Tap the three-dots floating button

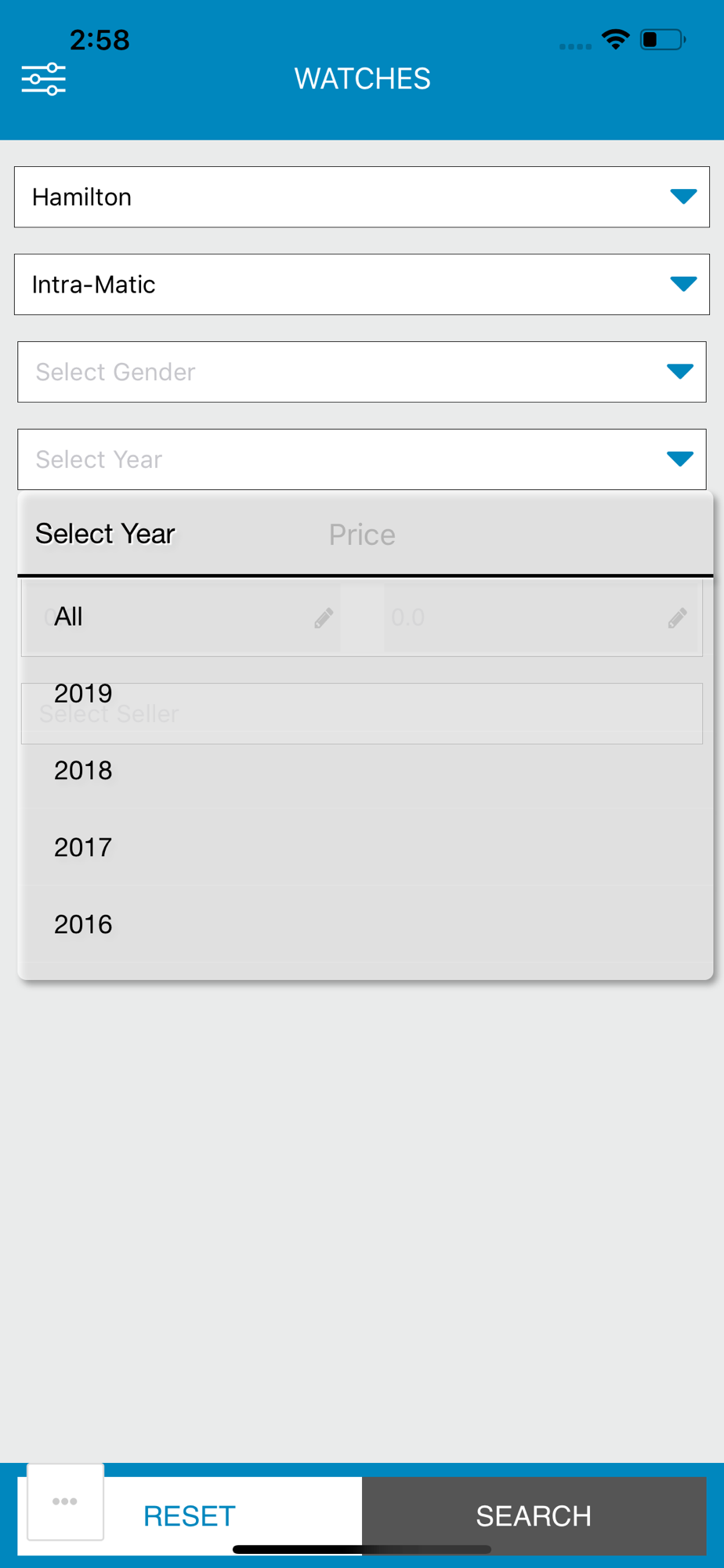[x=65, y=1501]
